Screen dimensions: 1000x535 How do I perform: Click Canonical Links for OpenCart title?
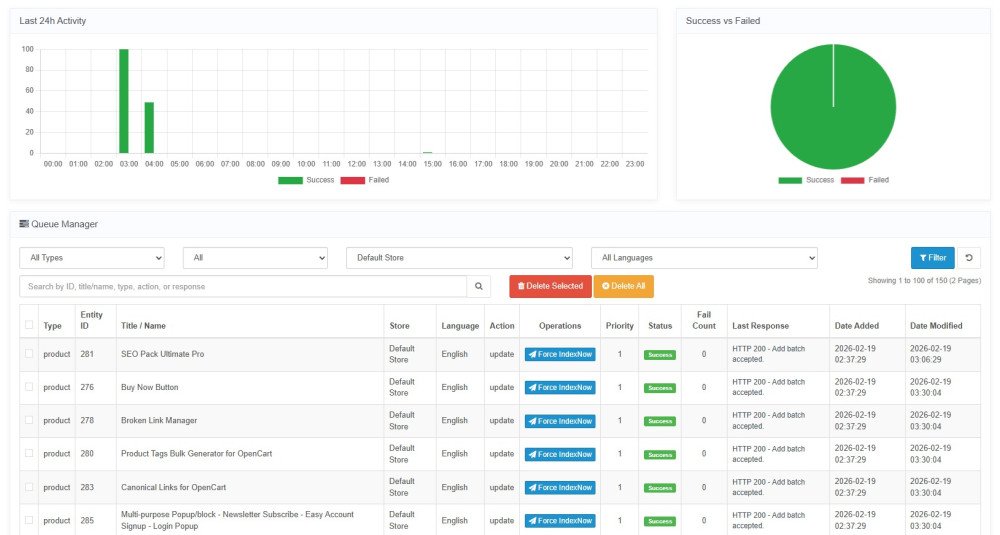(x=173, y=487)
